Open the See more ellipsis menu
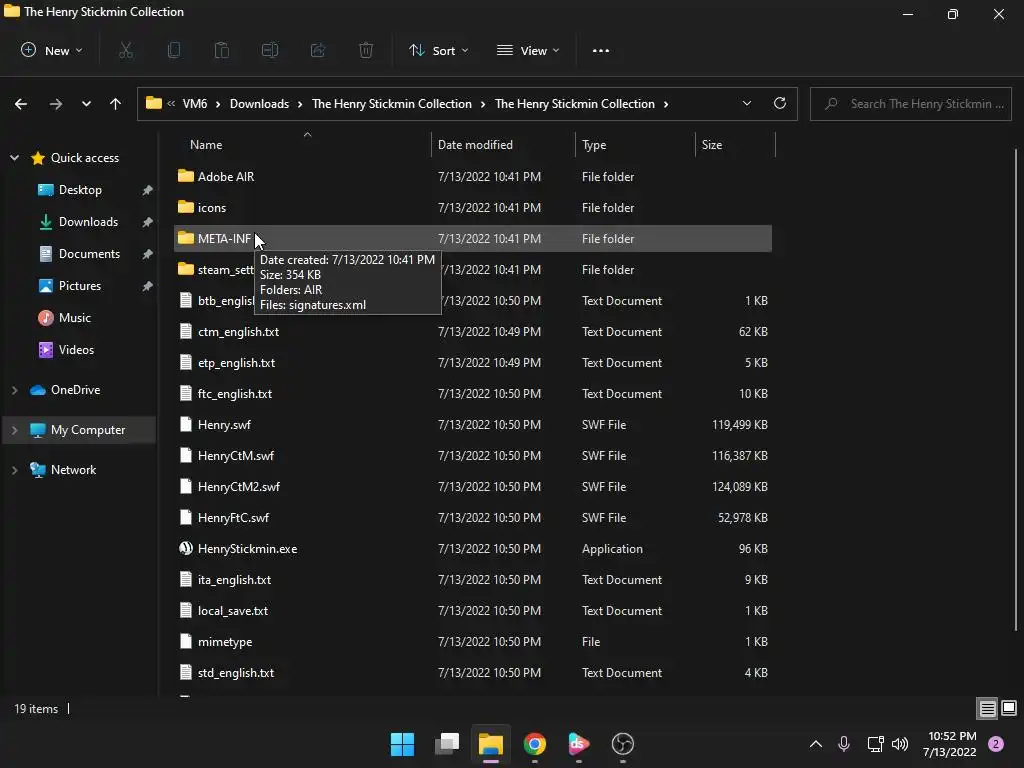Screen dimensions: 1024x768 601,50
